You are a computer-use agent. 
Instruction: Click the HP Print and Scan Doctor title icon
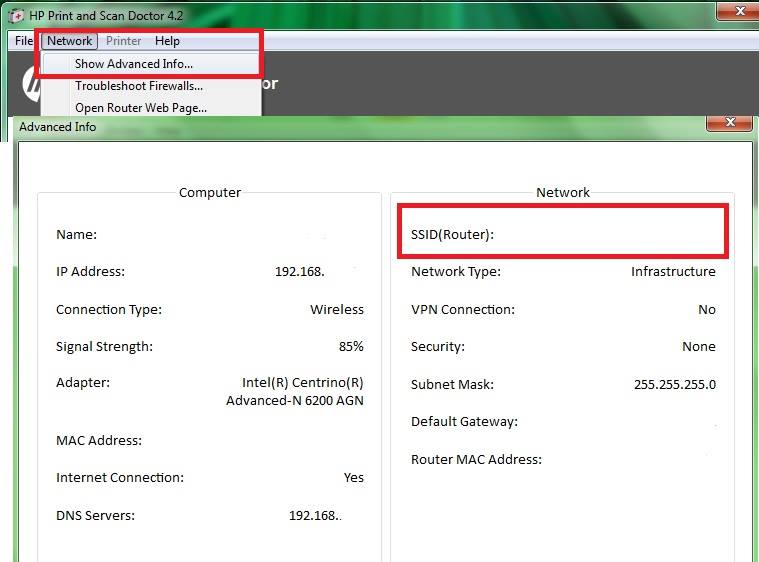[x=16, y=16]
